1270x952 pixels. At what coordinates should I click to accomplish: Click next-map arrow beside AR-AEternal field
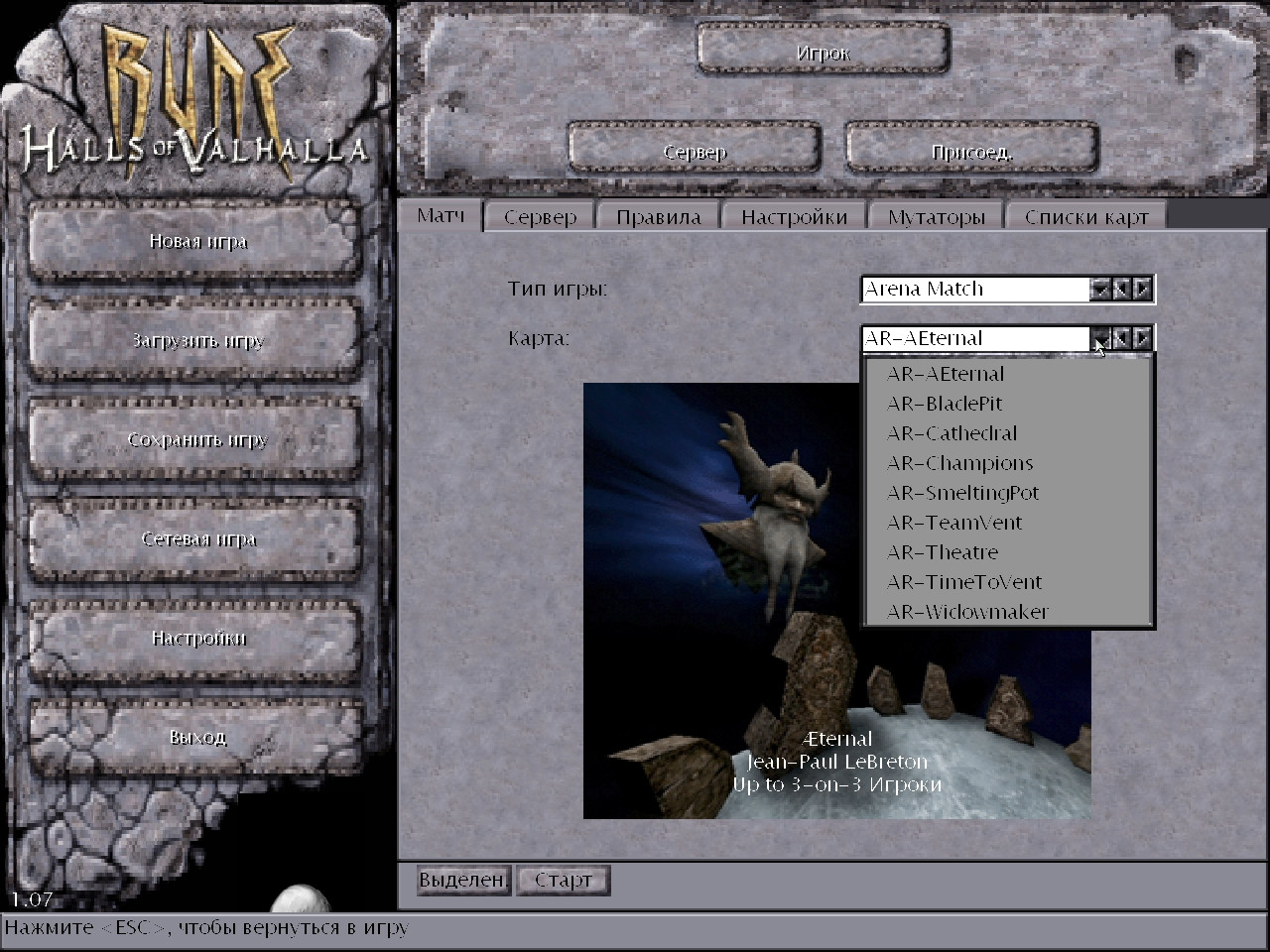tap(1142, 338)
